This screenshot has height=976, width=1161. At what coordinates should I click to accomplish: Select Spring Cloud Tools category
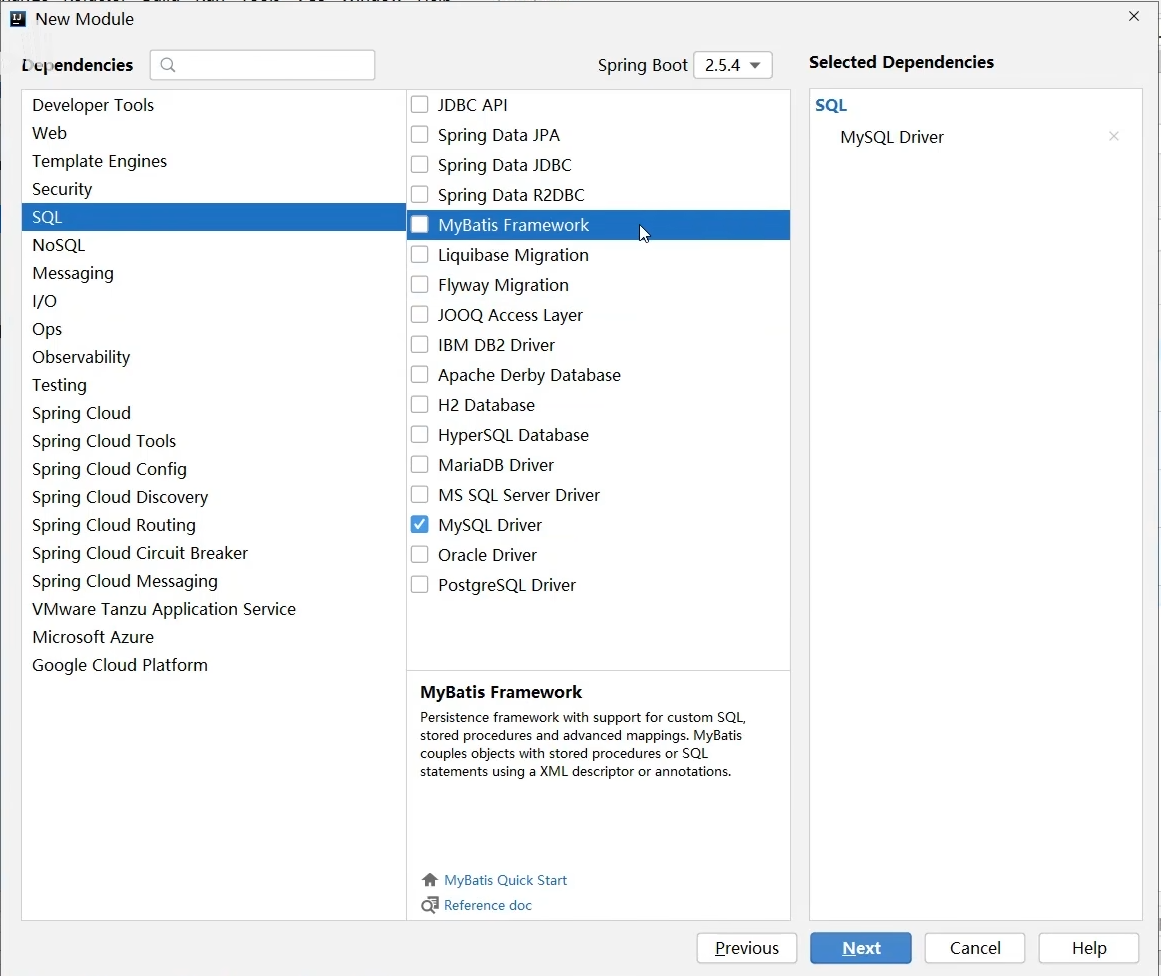click(213, 441)
